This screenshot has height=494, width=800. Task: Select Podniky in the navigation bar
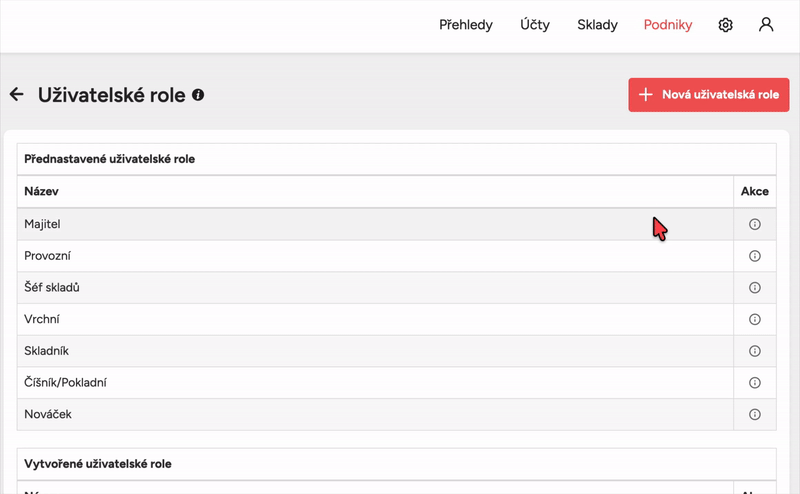coord(668,25)
